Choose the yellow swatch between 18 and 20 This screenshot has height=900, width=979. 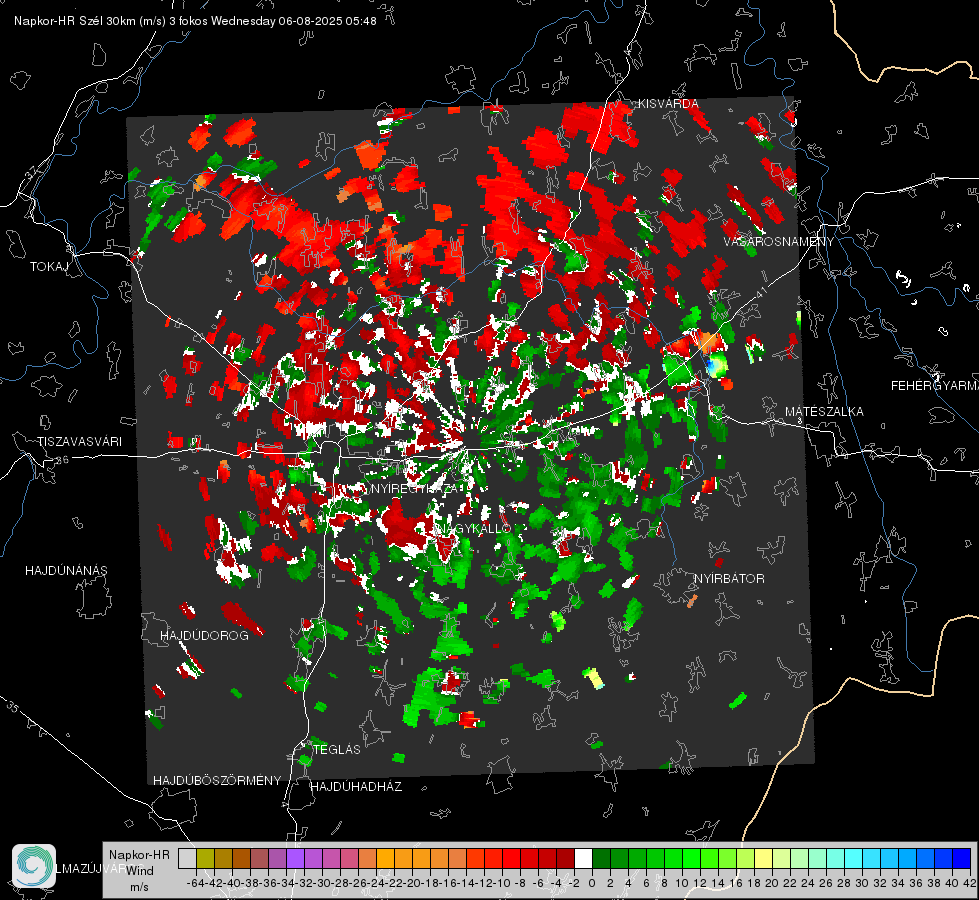coord(764,858)
